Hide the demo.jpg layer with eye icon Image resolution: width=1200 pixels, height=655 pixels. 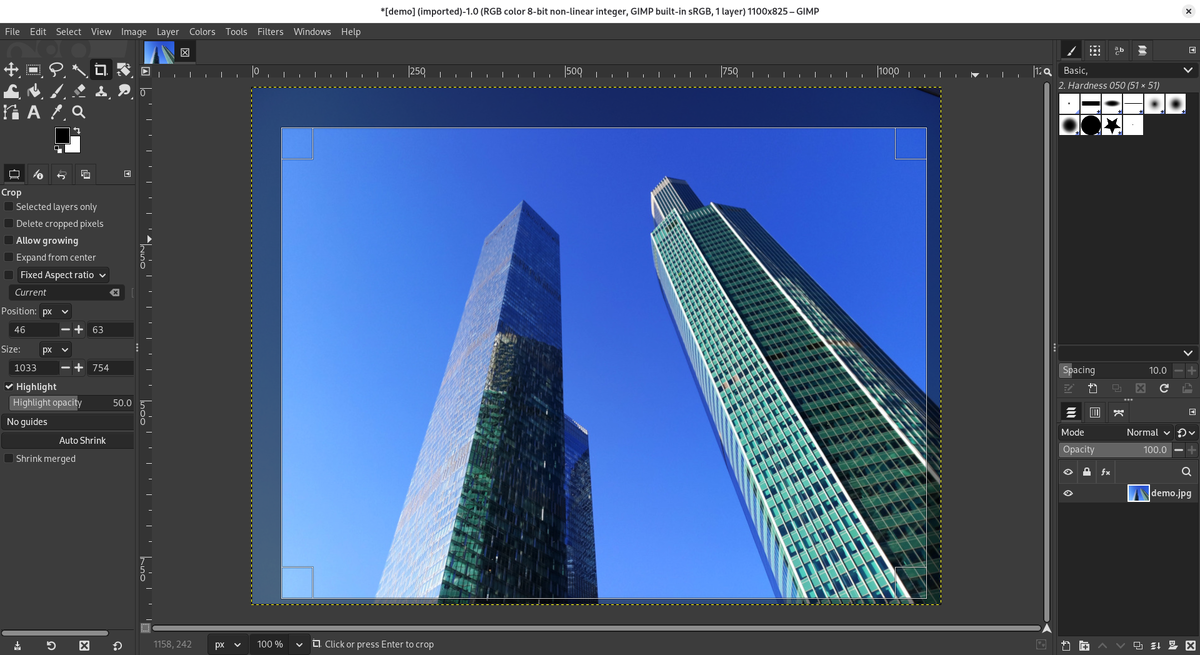point(1068,493)
